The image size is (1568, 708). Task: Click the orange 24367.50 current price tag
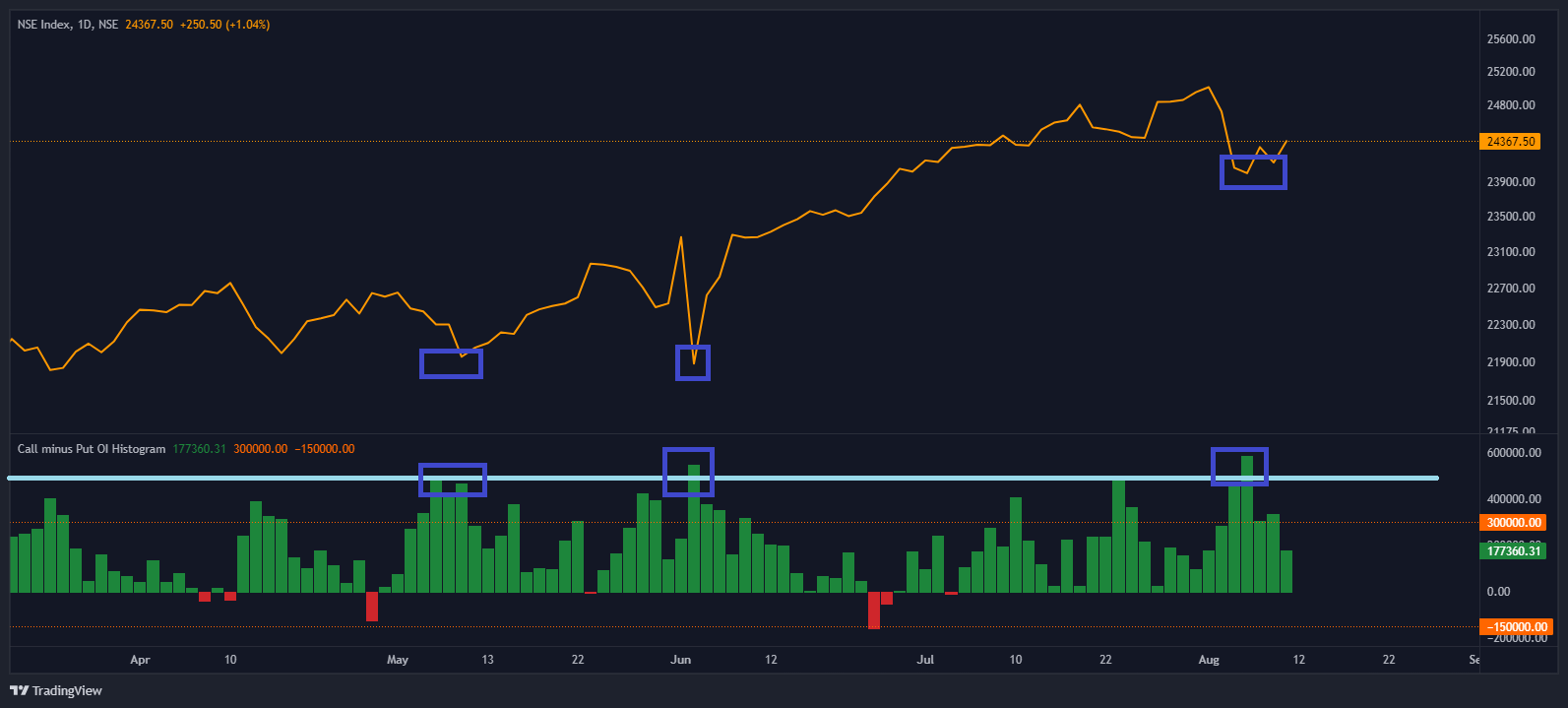click(x=1510, y=142)
